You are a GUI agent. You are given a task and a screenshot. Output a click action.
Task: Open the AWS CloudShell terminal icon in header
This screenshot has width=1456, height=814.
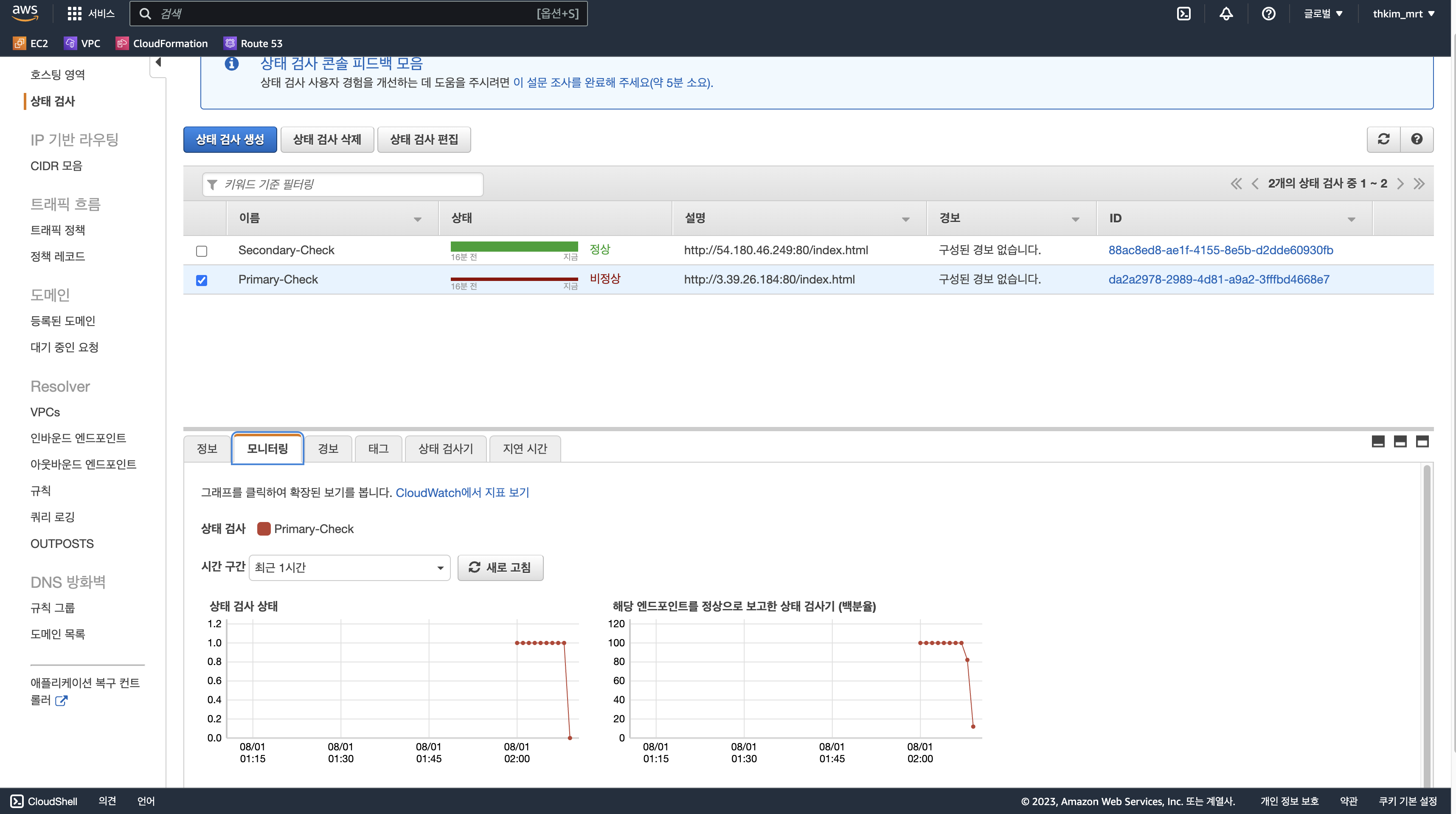(x=1183, y=14)
